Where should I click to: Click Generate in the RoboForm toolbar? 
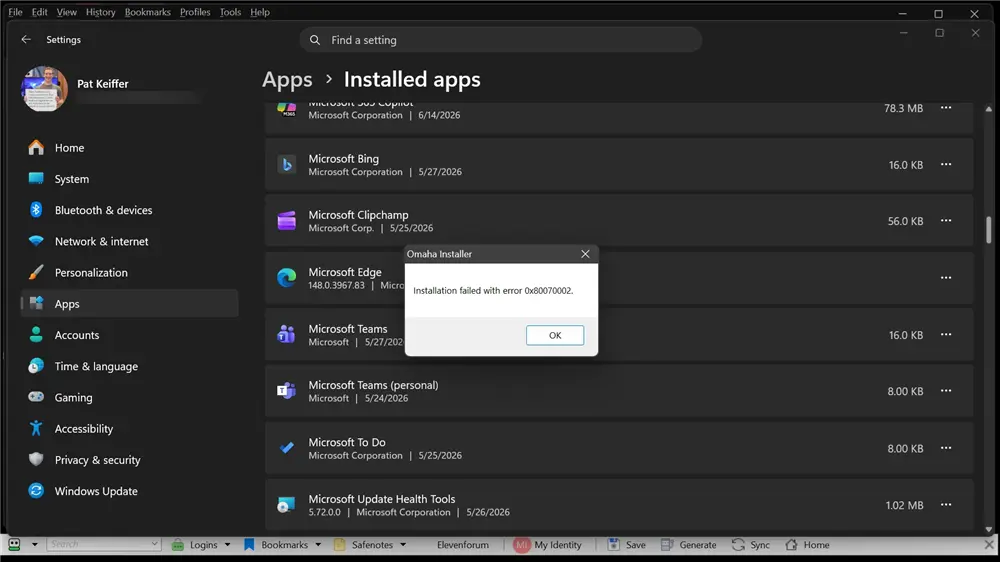click(x=688, y=545)
